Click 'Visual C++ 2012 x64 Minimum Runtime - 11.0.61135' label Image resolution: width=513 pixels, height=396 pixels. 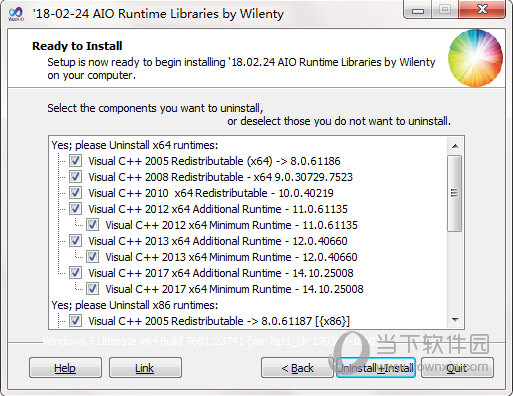231,225
